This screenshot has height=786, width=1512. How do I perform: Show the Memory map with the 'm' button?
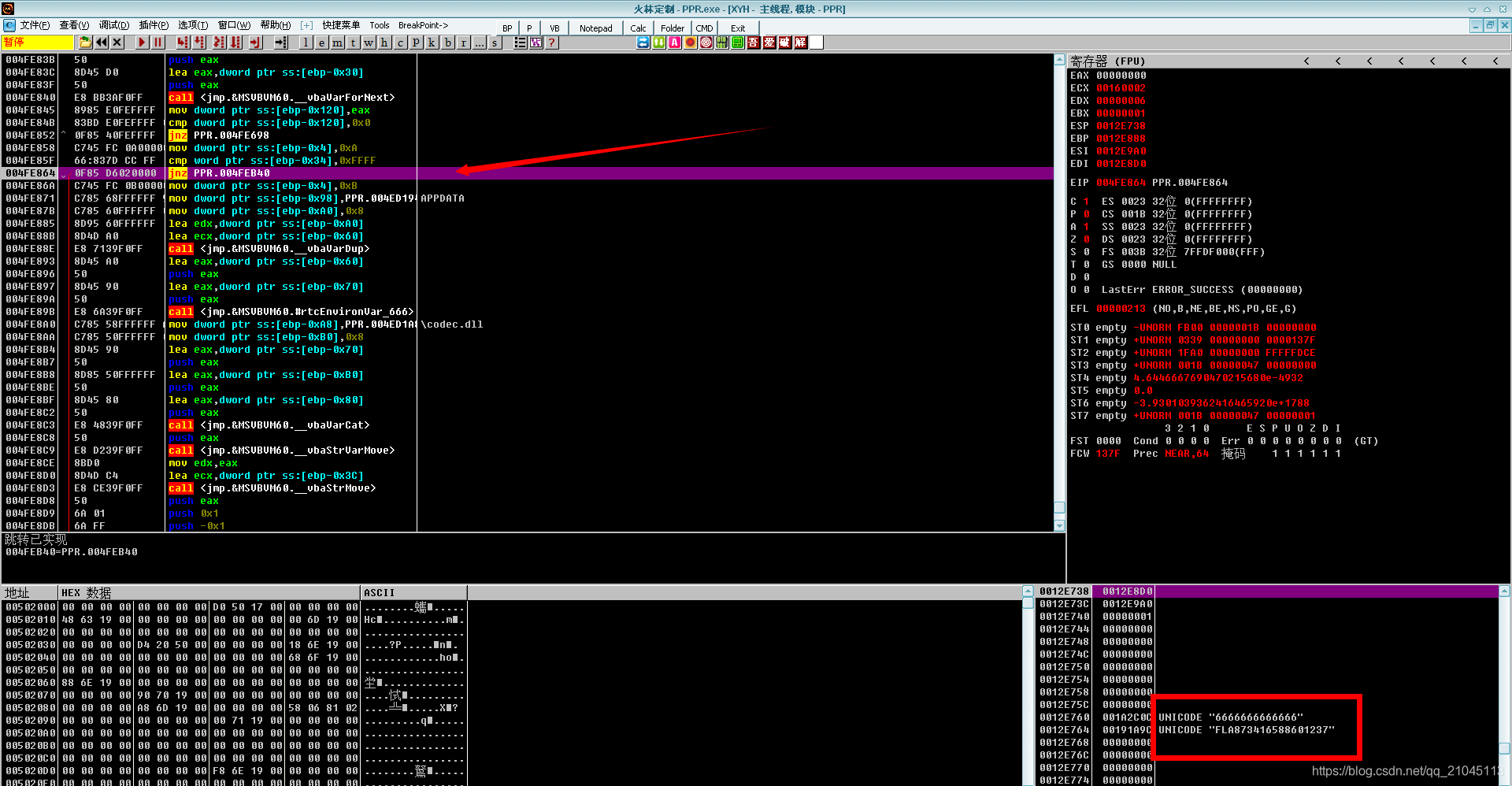pyautogui.click(x=337, y=43)
